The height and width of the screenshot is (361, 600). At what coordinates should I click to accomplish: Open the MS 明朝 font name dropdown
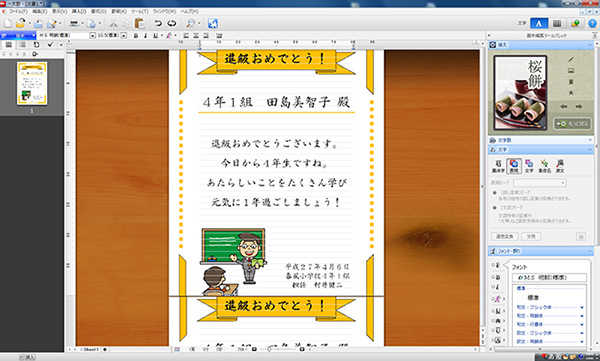92,36
